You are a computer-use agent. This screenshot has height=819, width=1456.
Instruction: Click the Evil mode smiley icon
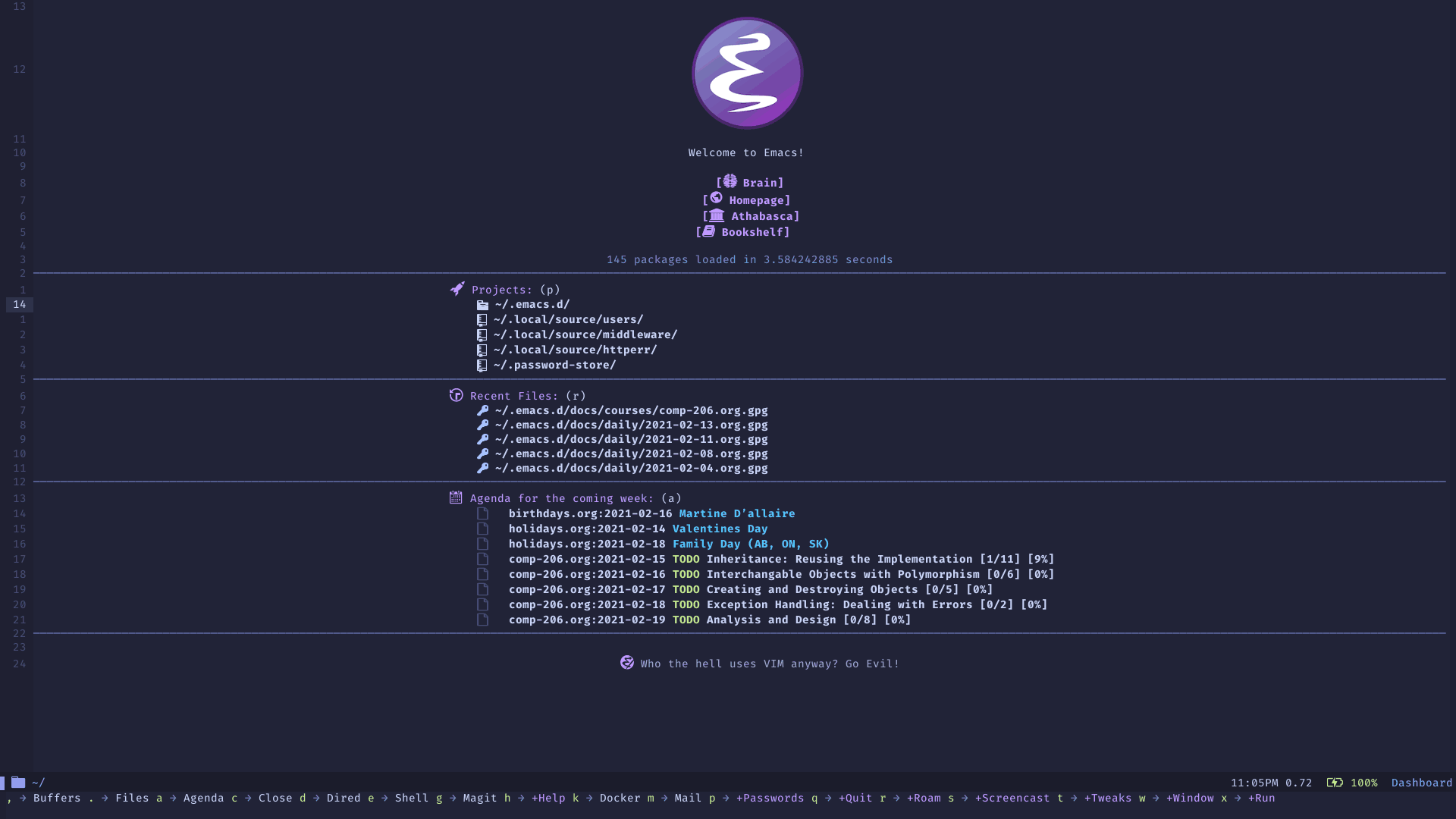tap(628, 663)
